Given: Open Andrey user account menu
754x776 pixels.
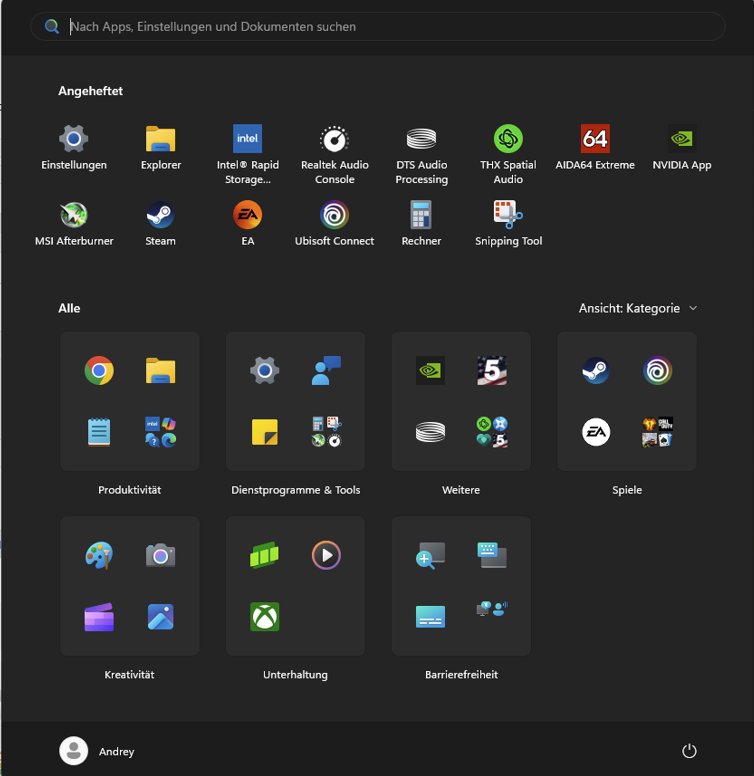Looking at the screenshot, I should [97, 751].
